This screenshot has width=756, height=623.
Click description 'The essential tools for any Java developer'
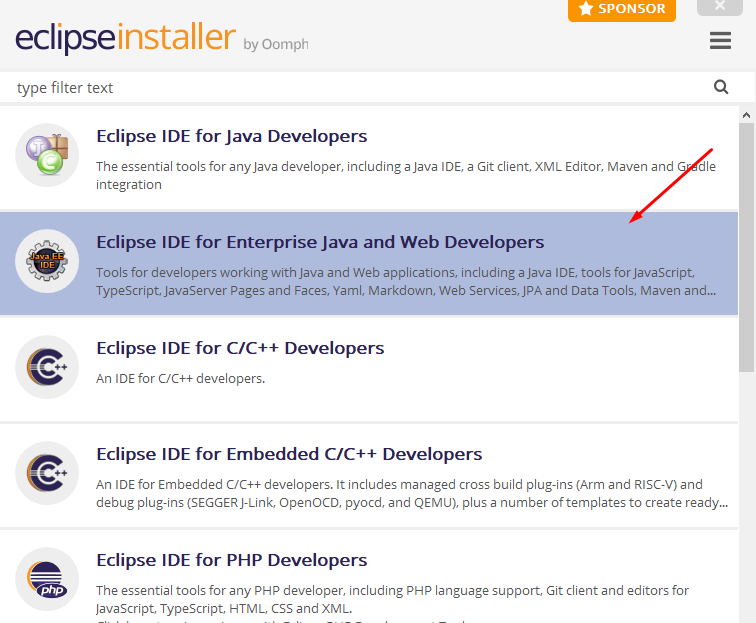point(406,176)
